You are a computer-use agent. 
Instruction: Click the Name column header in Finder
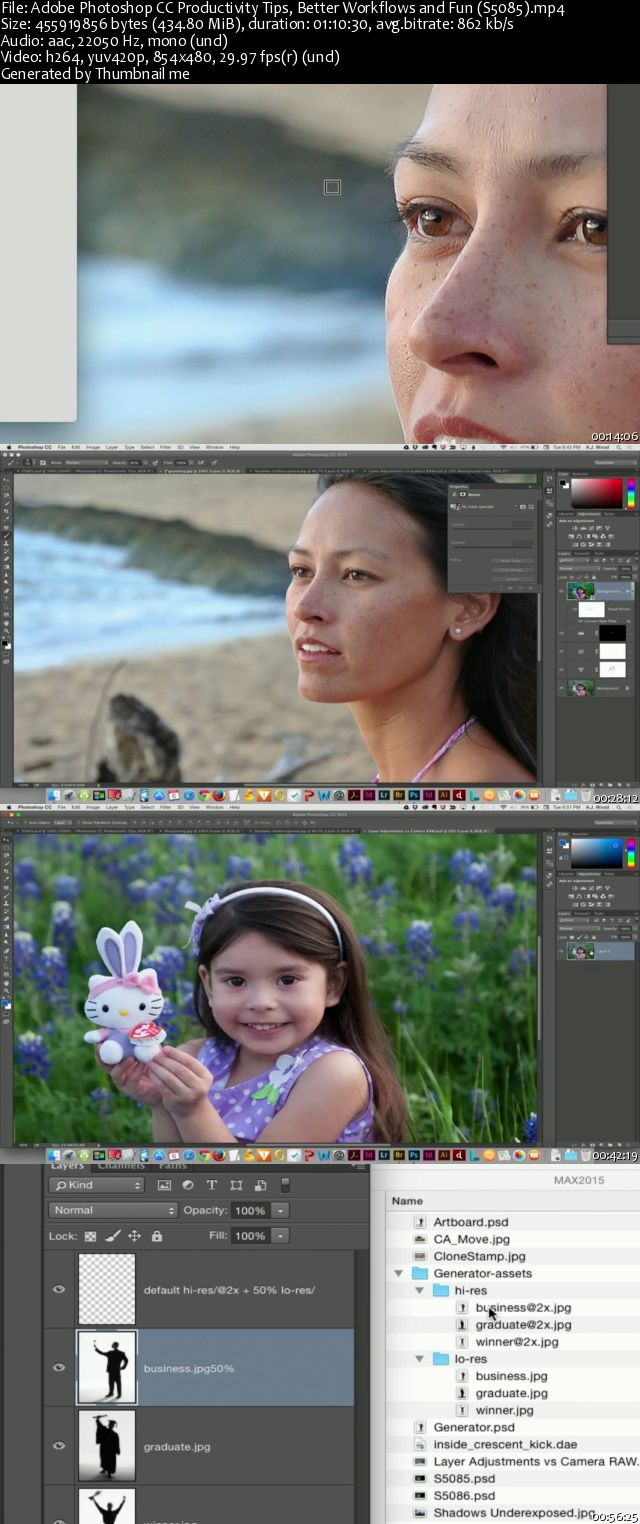407,1200
